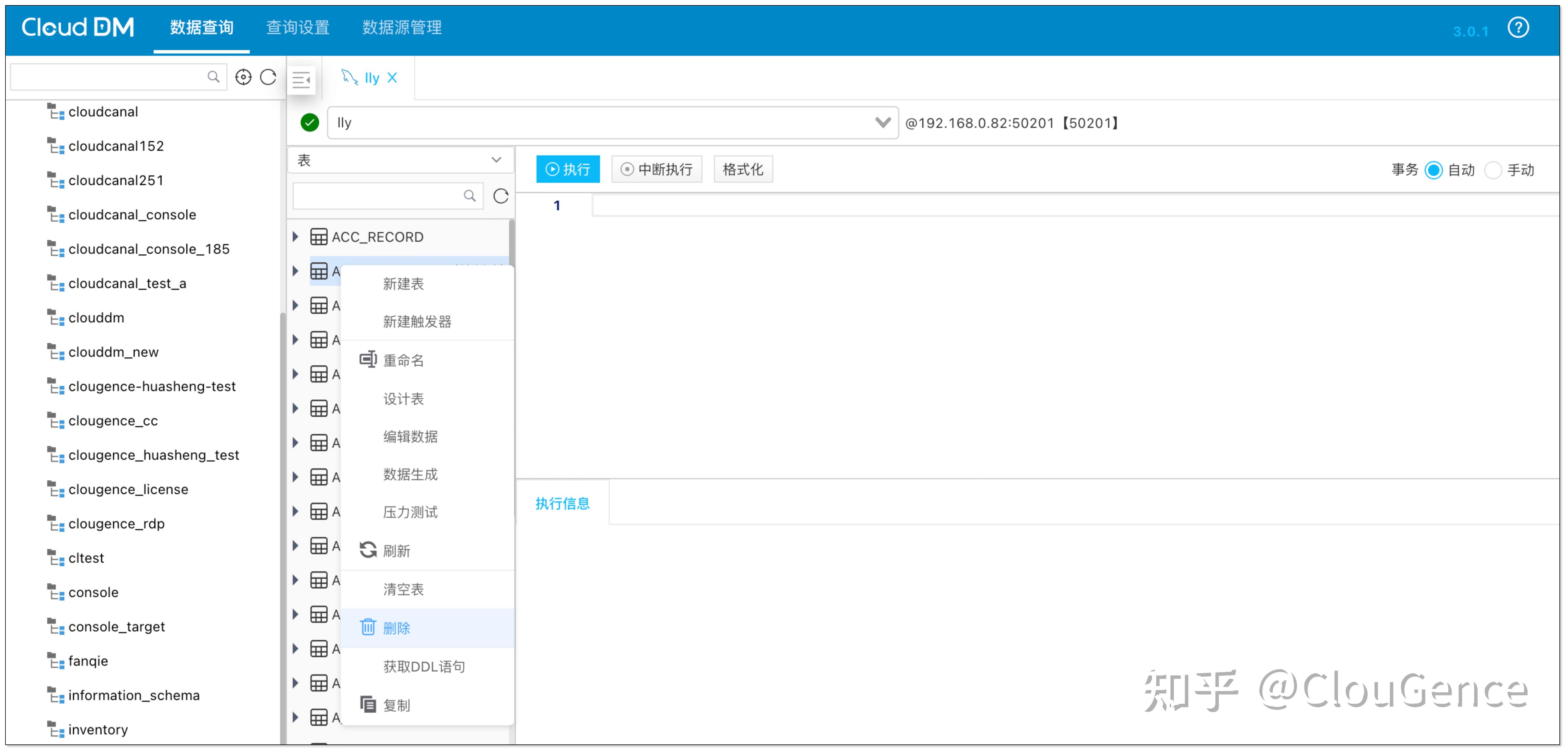This screenshot has width=1568, height=753.
Task: Refresh the database list in left sidebar
Action: click(268, 77)
